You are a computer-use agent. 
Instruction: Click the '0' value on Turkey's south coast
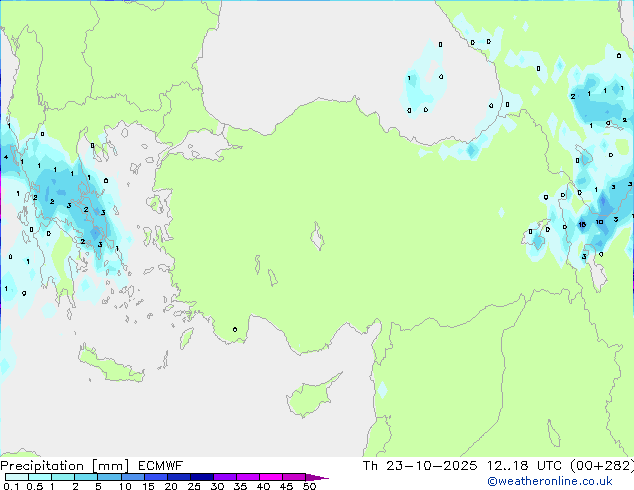235,329
